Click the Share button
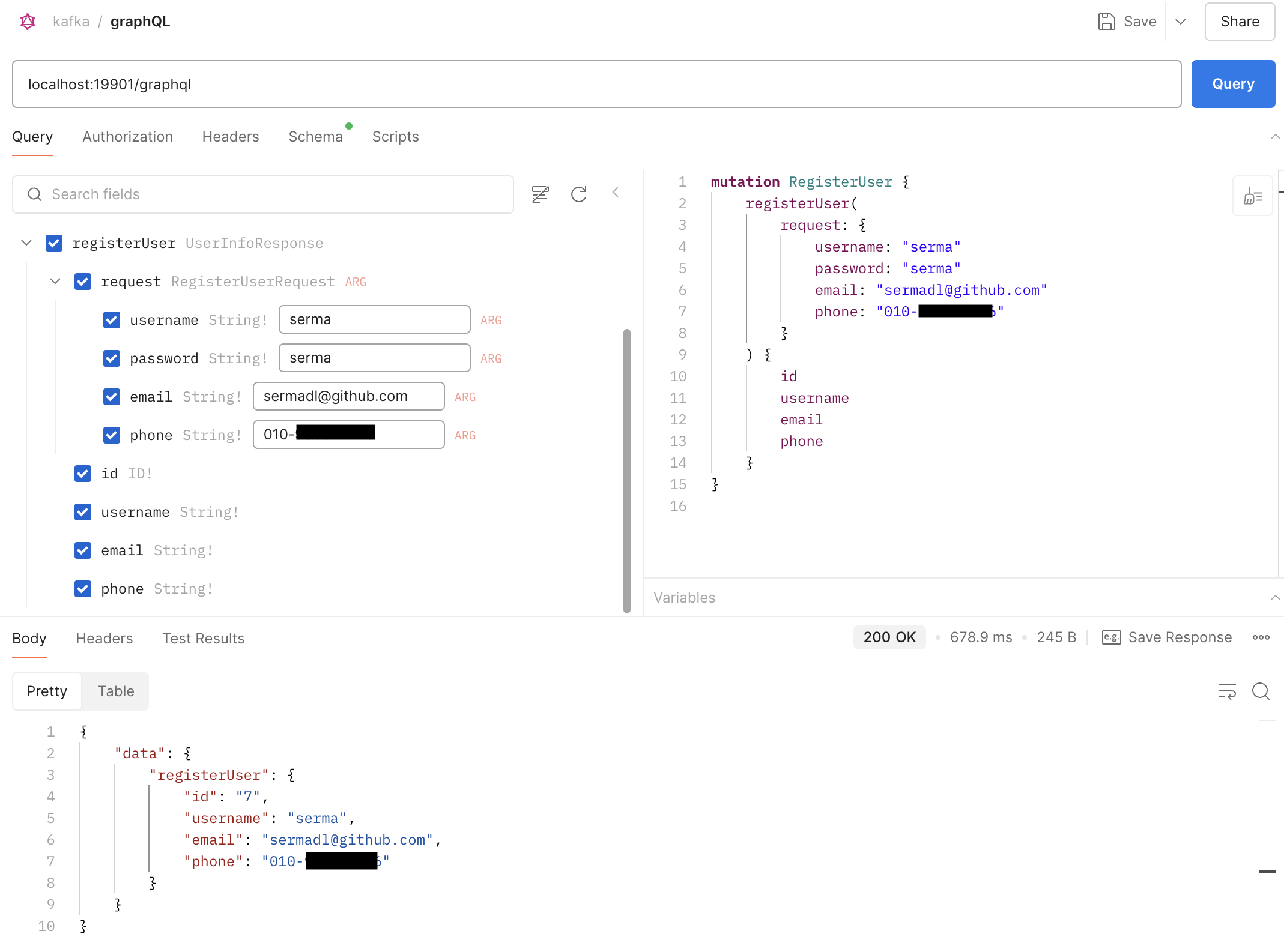 tap(1240, 22)
